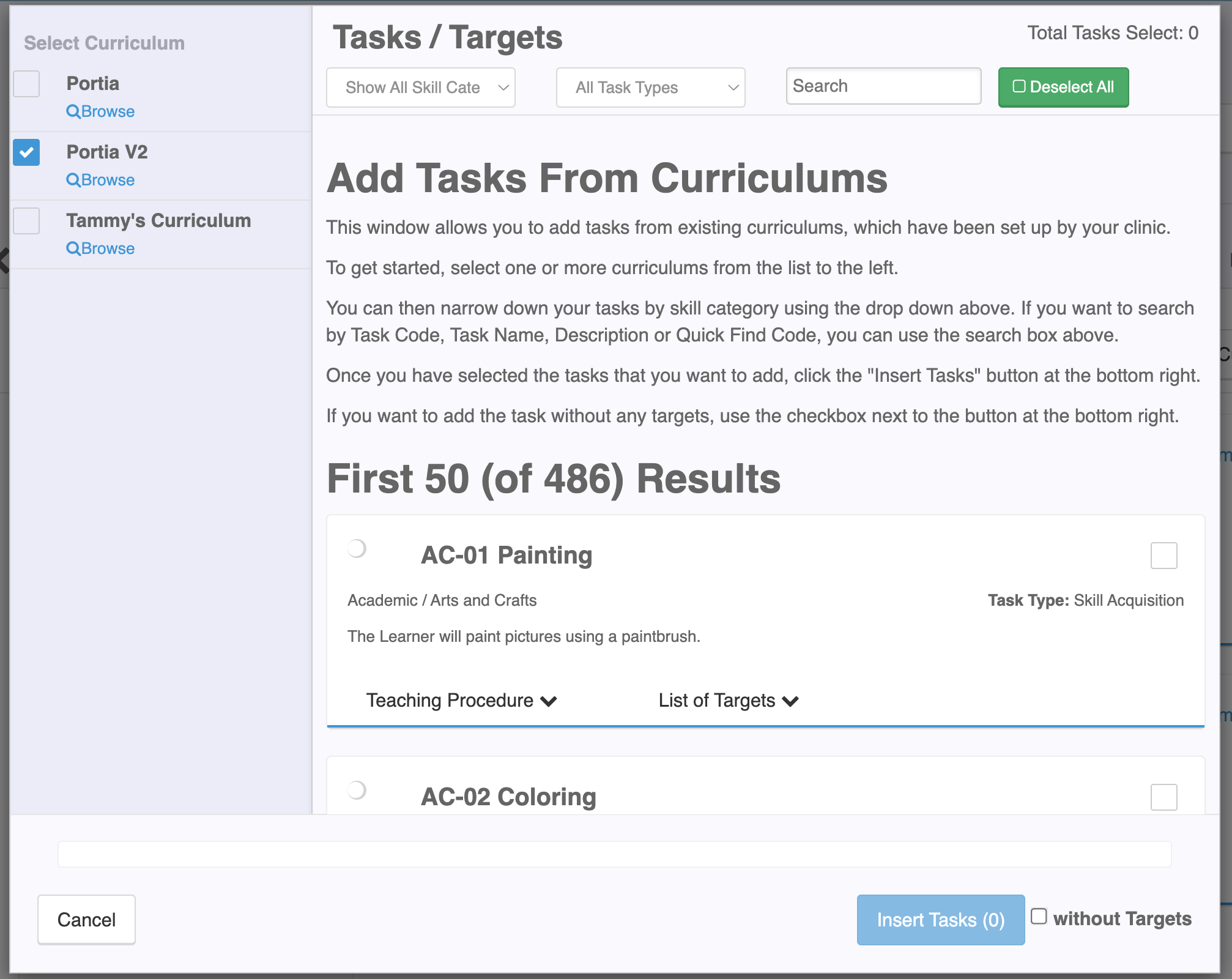1232x979 pixels.
Task: Click the chevron icon after Teaching Procedure
Action: [x=549, y=701]
